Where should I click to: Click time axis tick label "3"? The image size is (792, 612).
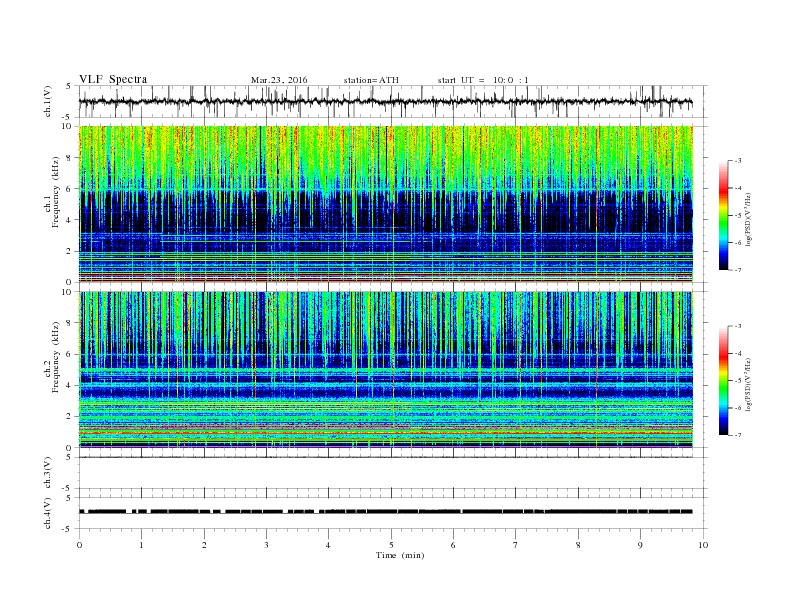tap(266, 545)
